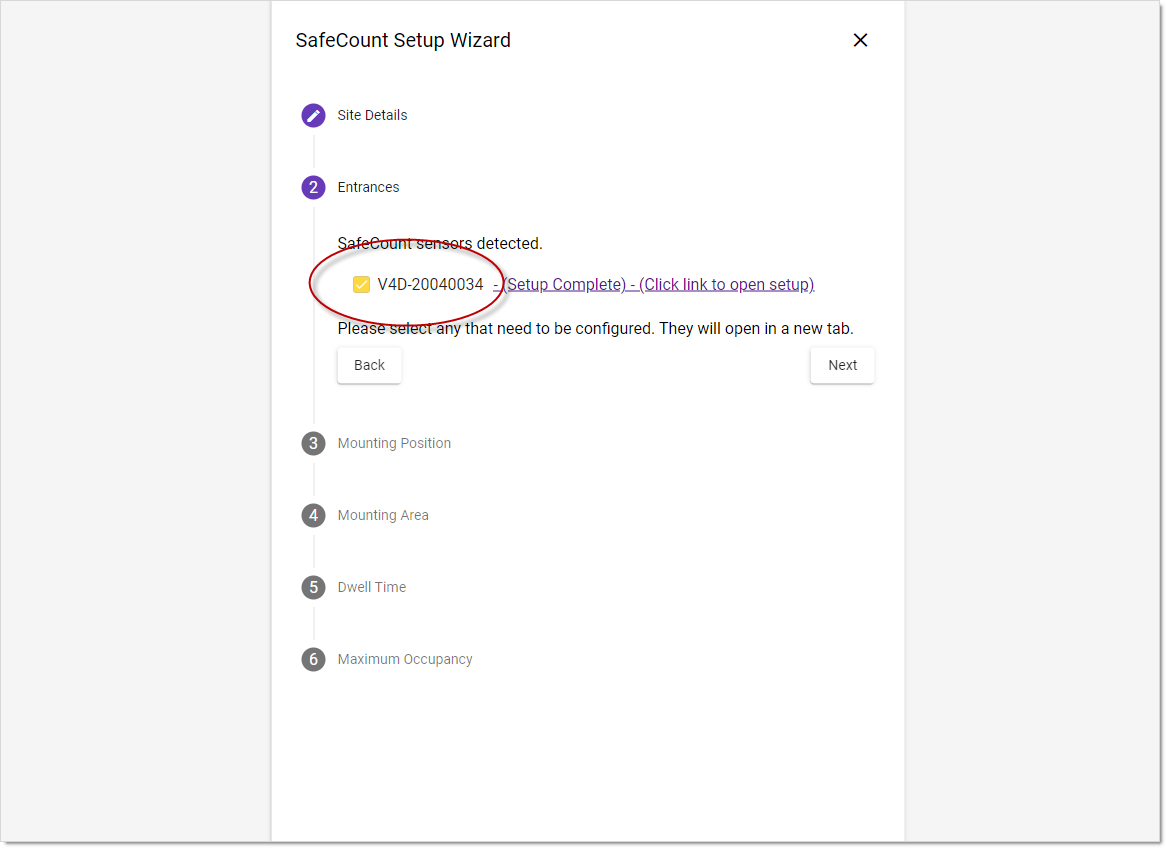Click the Back button
Screen dimensions: 1166x848
click(x=369, y=365)
